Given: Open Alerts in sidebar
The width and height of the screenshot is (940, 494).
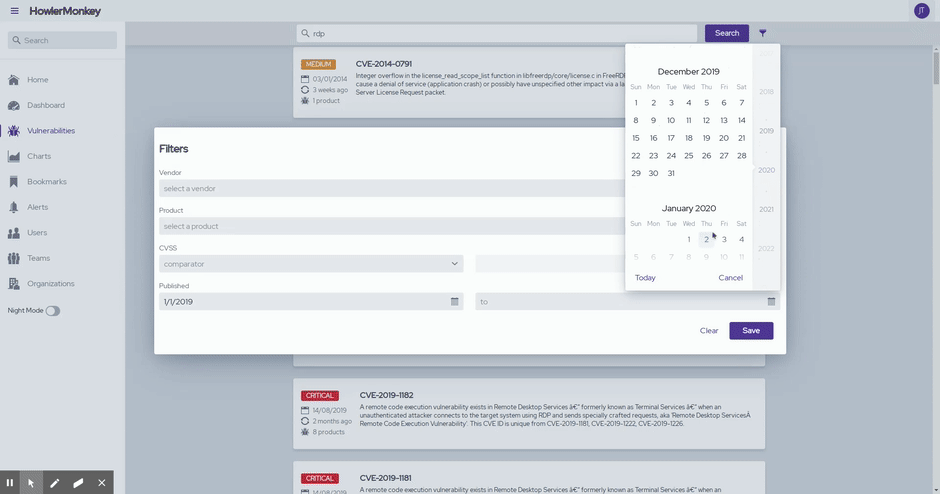Looking at the screenshot, I should point(37,207).
